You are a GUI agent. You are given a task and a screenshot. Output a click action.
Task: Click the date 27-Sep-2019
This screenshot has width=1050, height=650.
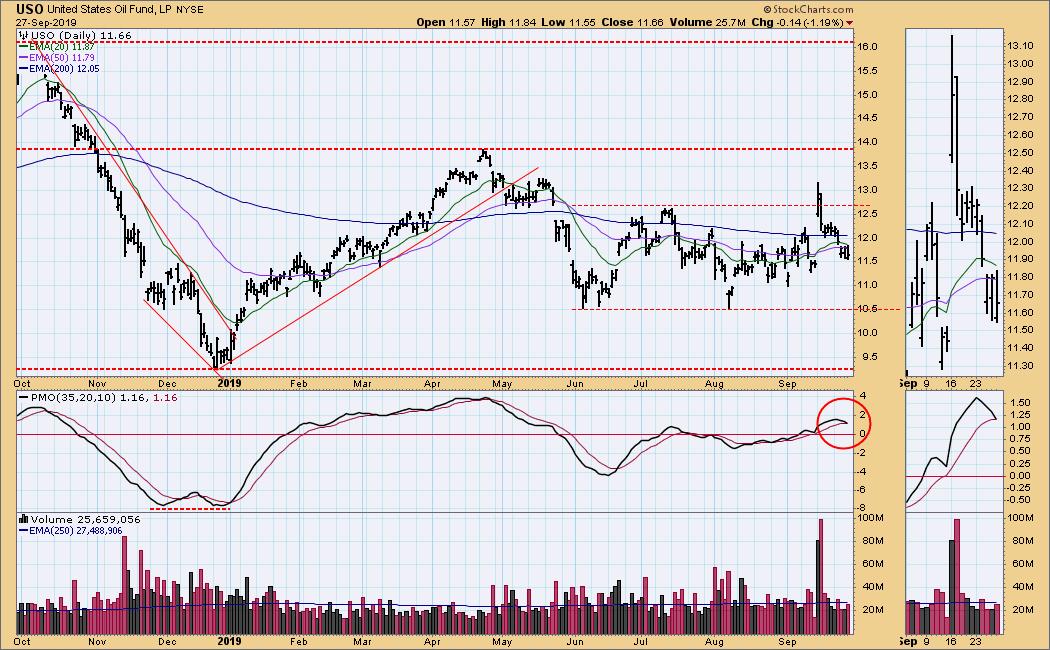[46, 22]
